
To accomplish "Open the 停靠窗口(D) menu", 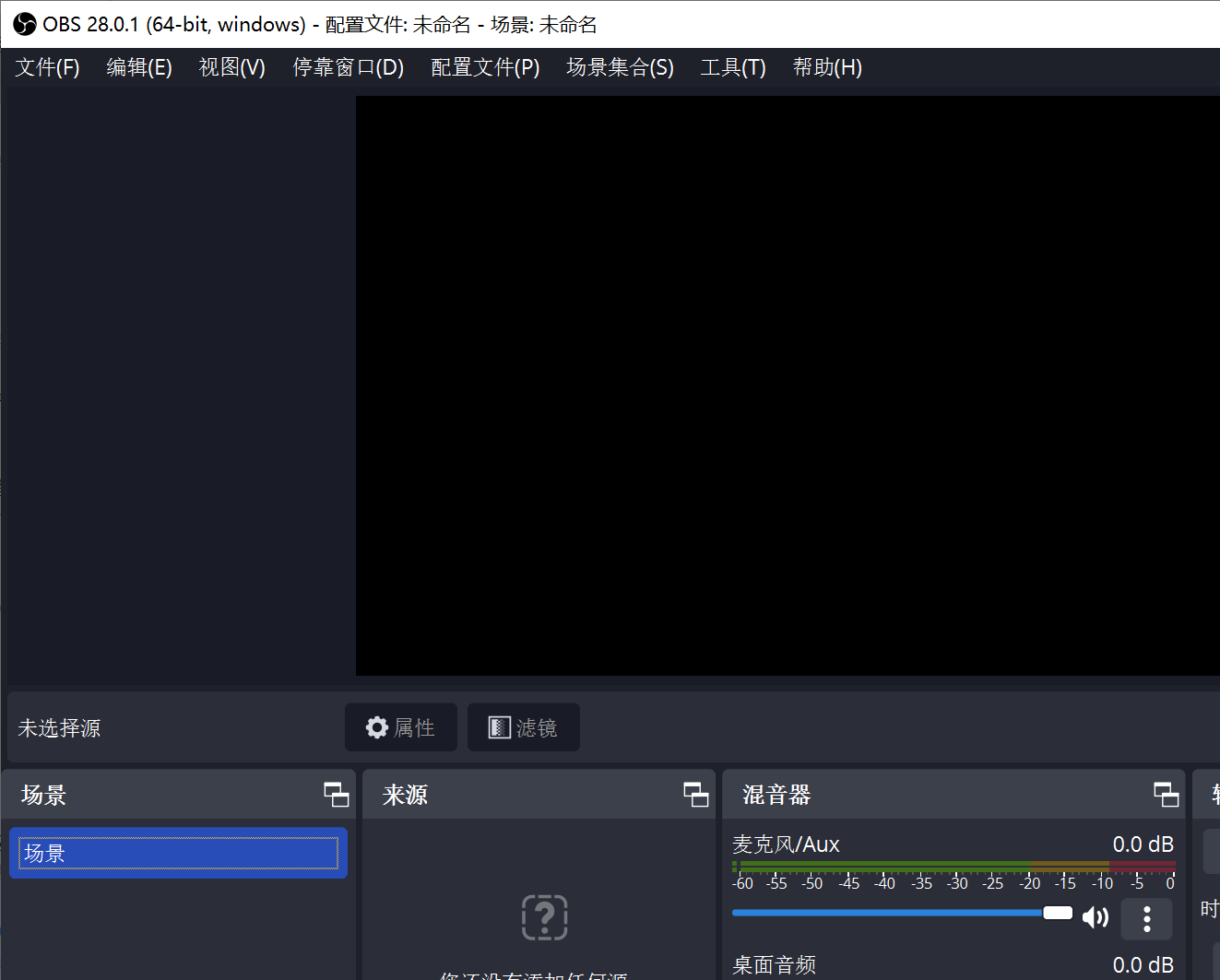I will click(x=348, y=67).
